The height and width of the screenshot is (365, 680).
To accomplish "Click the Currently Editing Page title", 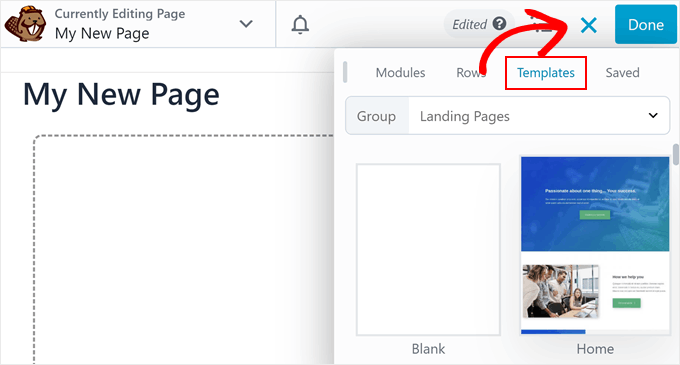I will 120,14.
